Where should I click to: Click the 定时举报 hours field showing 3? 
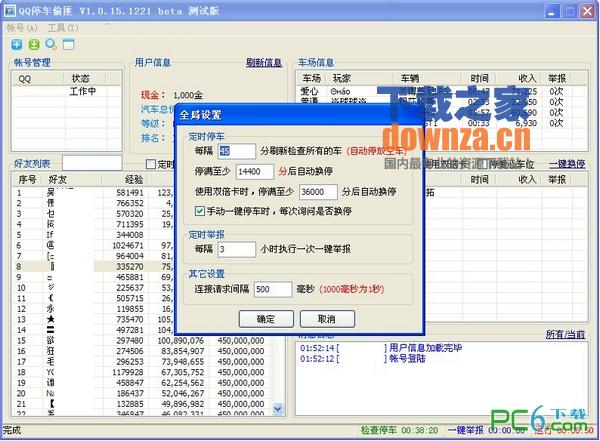236,250
